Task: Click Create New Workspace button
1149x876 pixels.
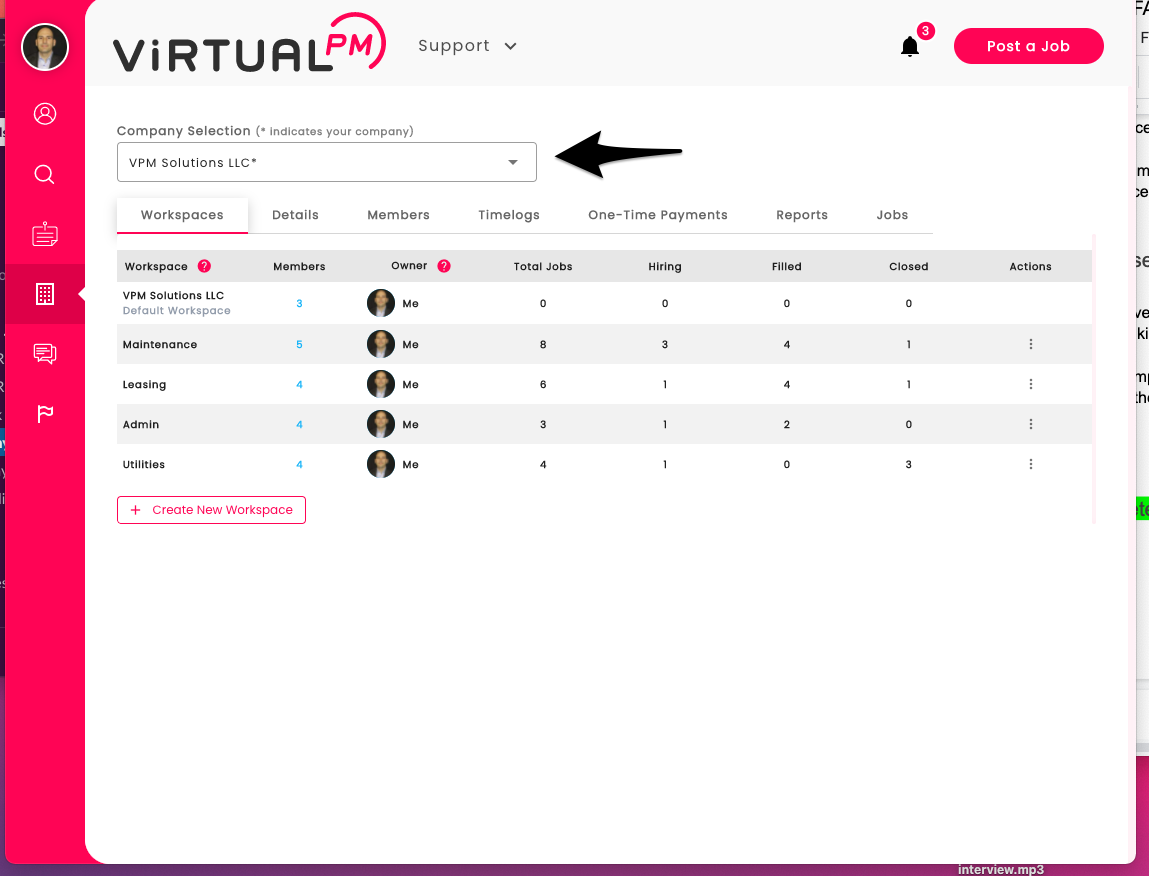Action: pyautogui.click(x=211, y=510)
